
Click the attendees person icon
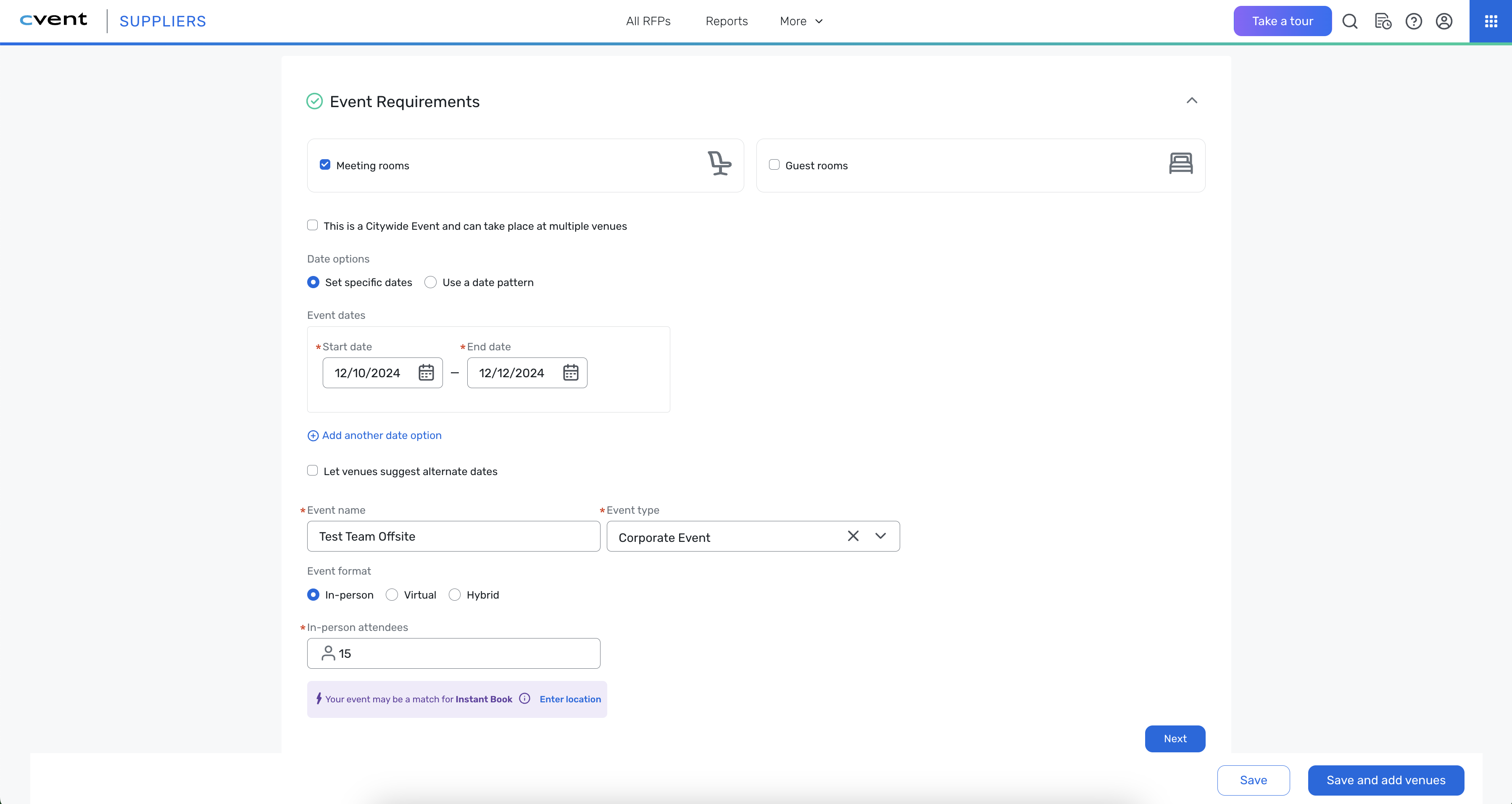(328, 653)
